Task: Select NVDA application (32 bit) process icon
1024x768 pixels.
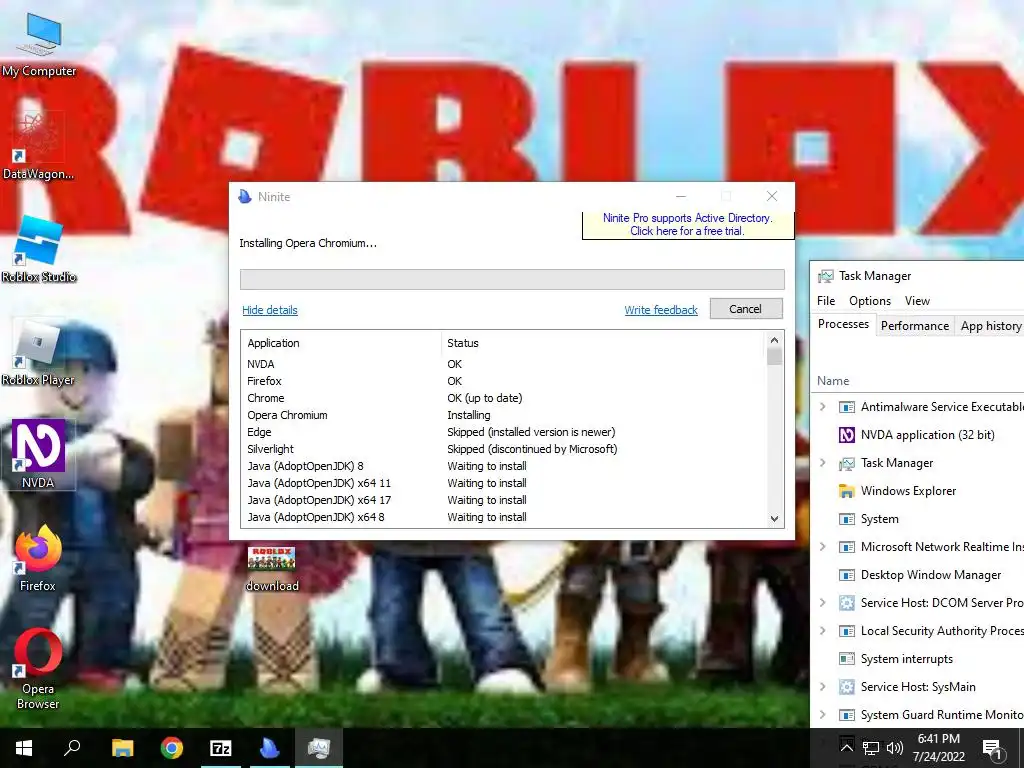Action: (846, 435)
